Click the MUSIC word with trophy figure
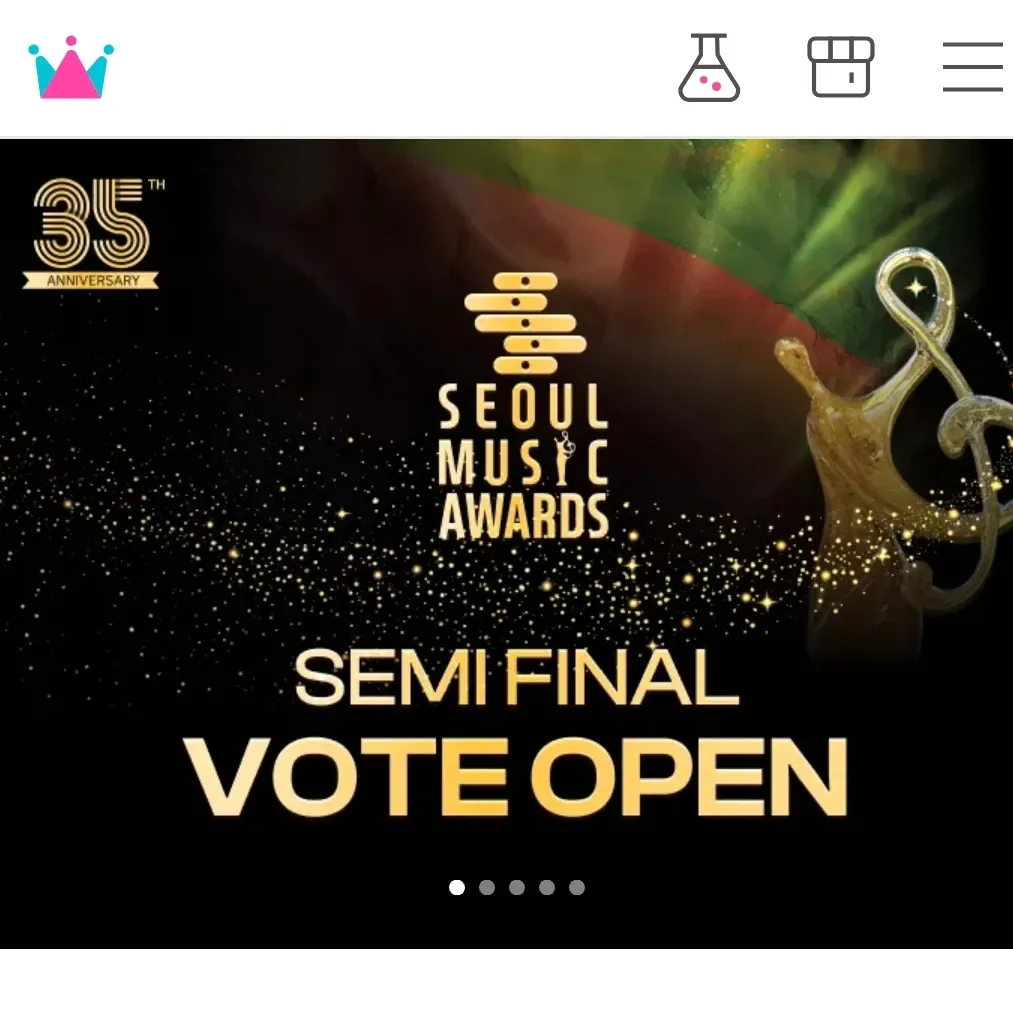 523,460
